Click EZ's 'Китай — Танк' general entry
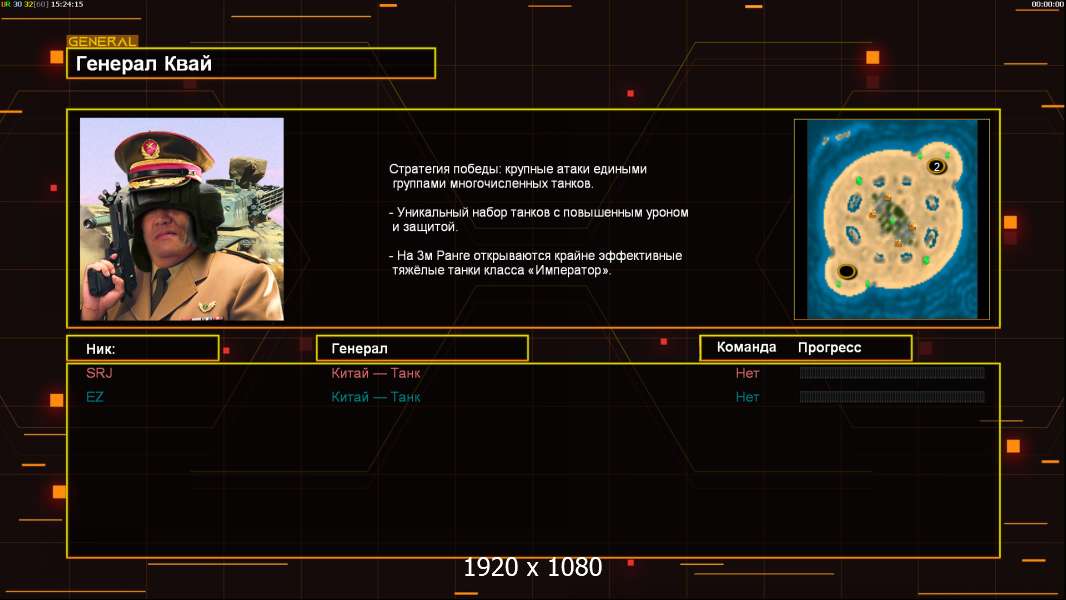Image resolution: width=1066 pixels, height=600 pixels. click(x=375, y=397)
